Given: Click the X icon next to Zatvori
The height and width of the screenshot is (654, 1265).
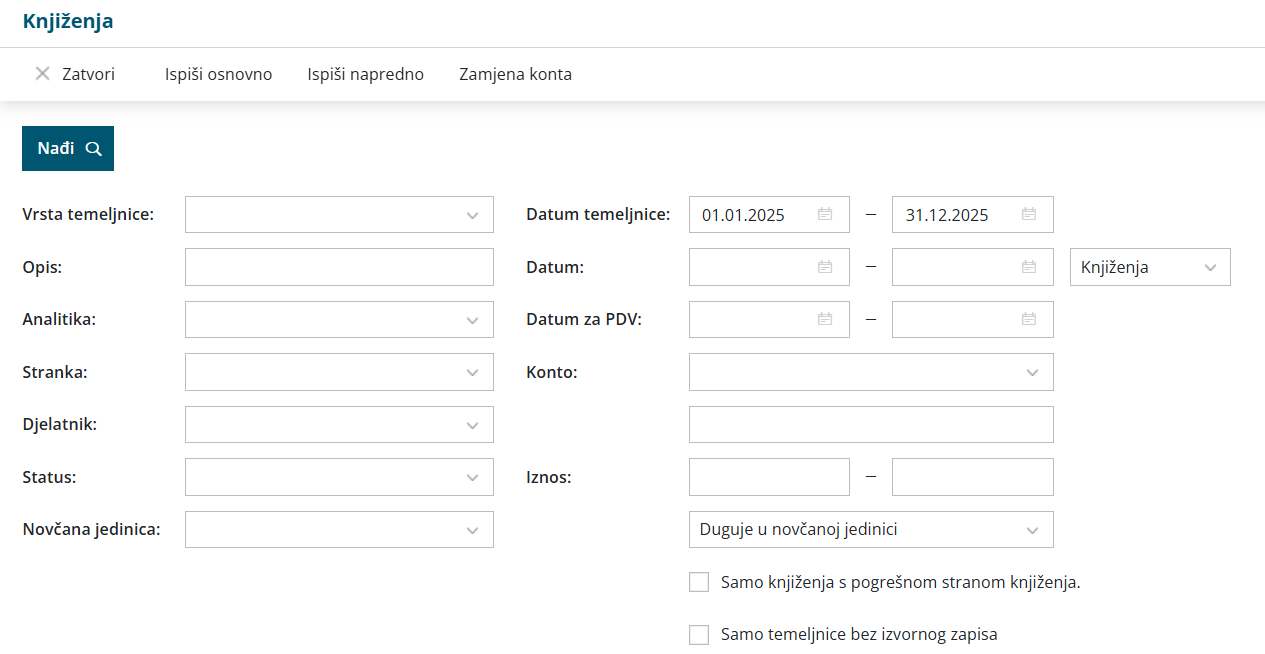Looking at the screenshot, I should pyautogui.click(x=42, y=74).
